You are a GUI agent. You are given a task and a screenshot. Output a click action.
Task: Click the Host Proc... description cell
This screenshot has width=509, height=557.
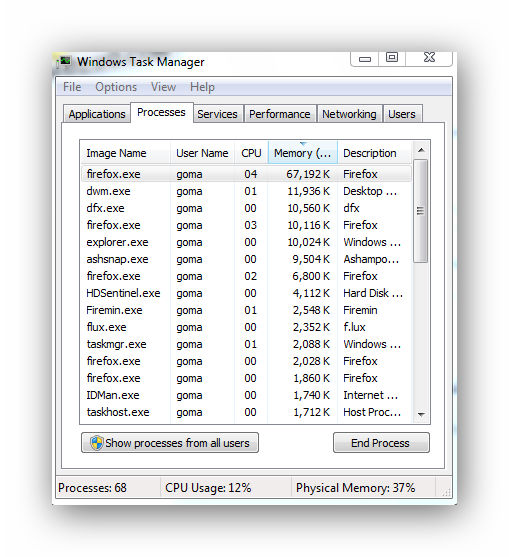[x=372, y=412]
